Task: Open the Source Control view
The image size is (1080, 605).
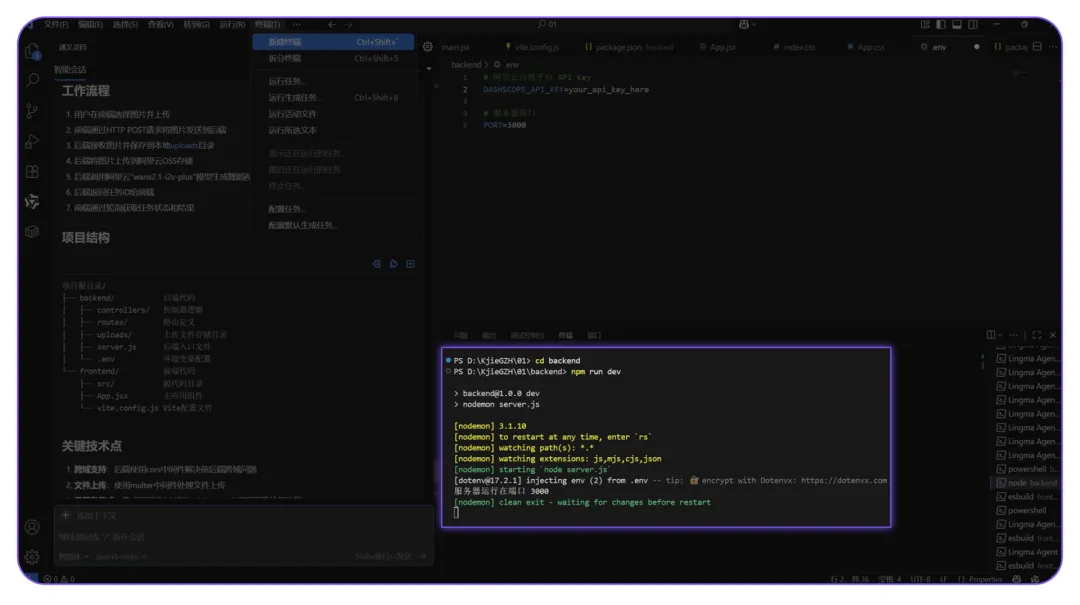Action: [x=32, y=111]
